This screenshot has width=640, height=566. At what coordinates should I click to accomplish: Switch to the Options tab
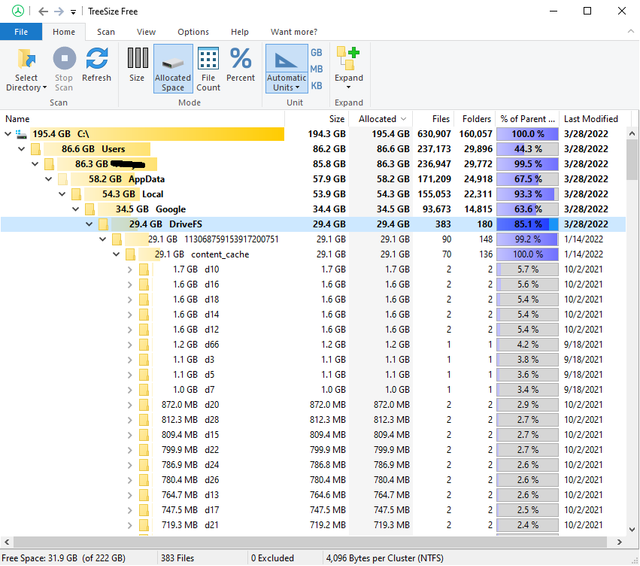click(x=193, y=32)
